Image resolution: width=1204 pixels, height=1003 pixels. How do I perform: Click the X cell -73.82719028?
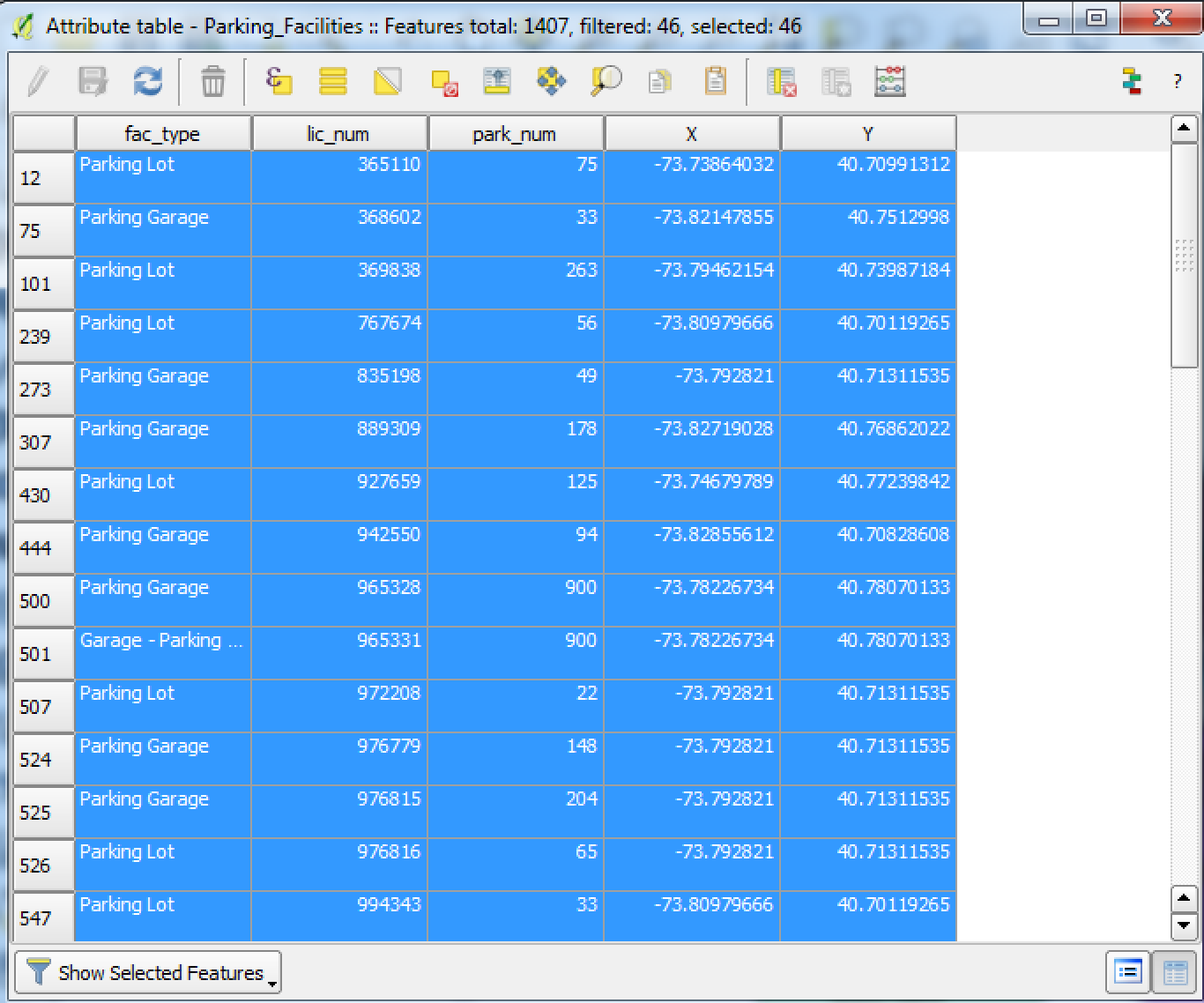[x=692, y=442]
